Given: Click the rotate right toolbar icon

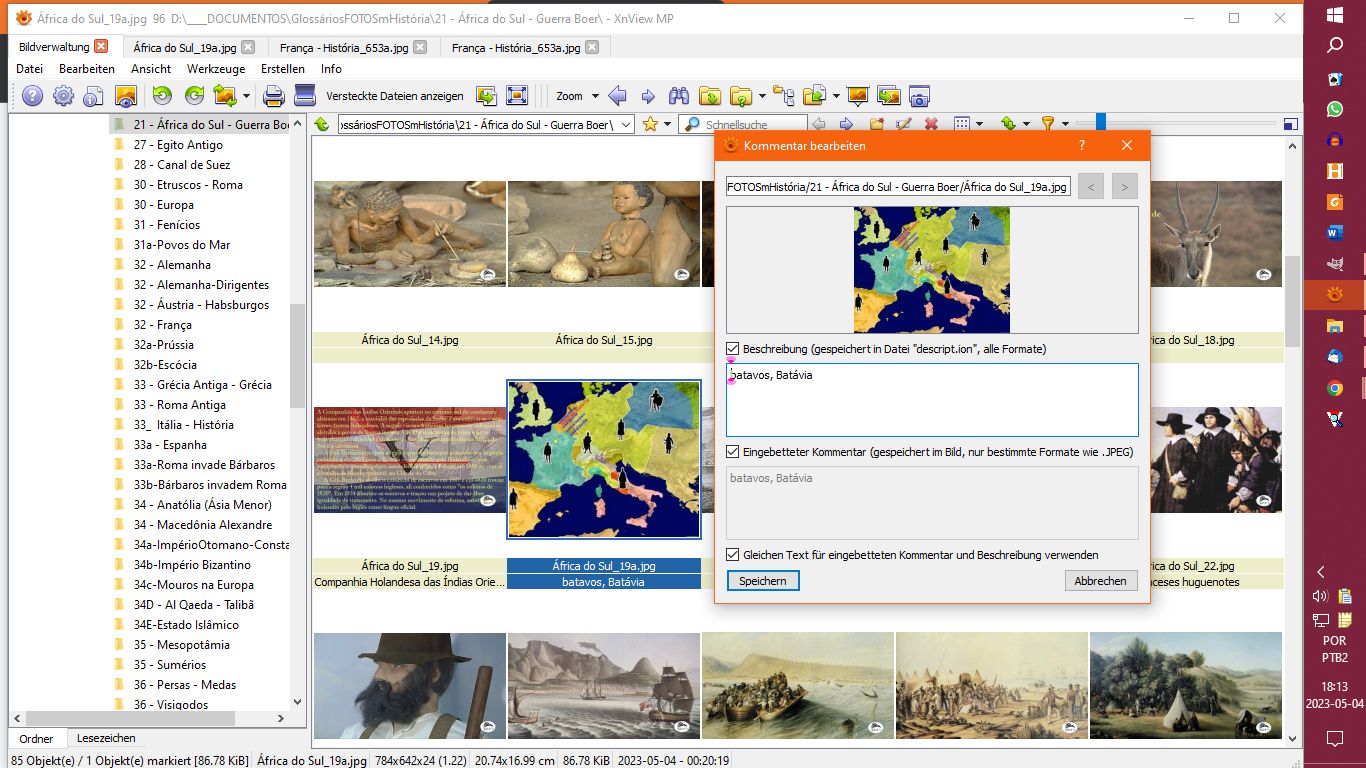Looking at the screenshot, I should coord(194,96).
